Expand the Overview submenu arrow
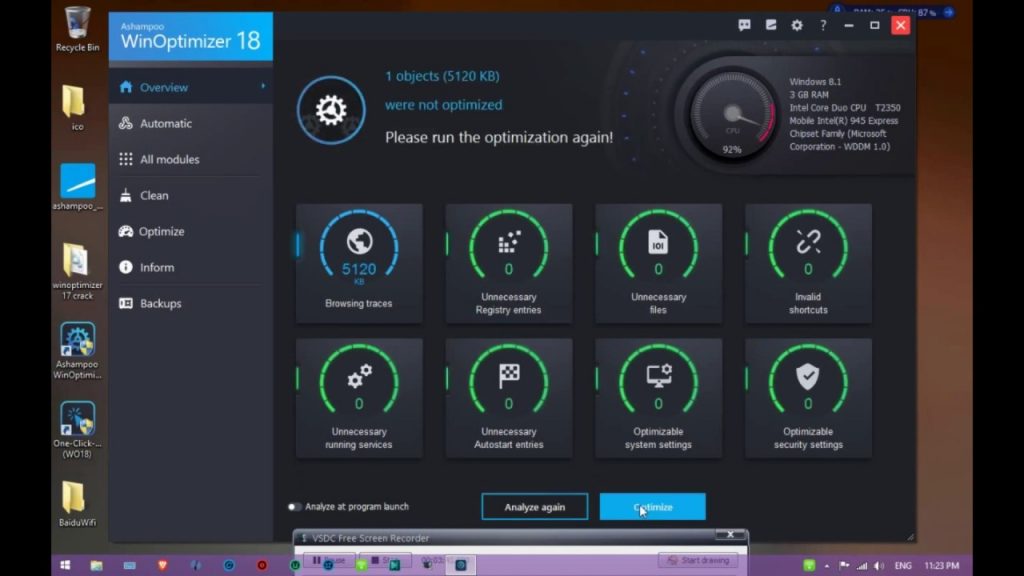The height and width of the screenshot is (576, 1024). [x=263, y=86]
